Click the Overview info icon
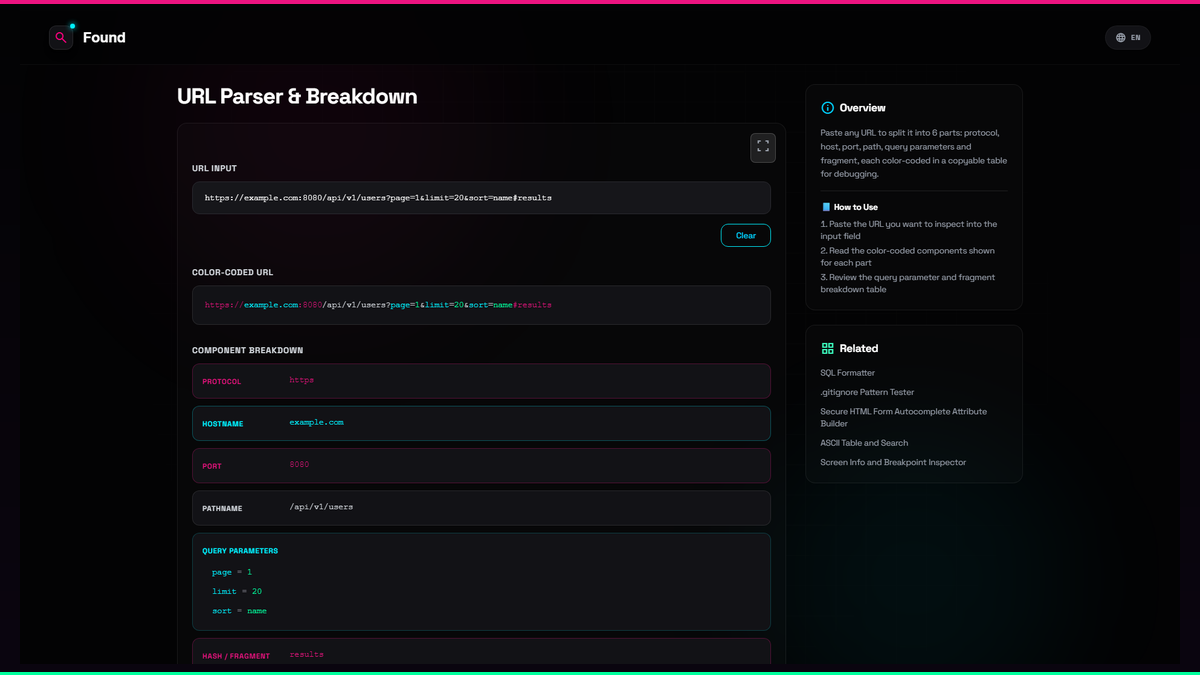 [x=827, y=108]
